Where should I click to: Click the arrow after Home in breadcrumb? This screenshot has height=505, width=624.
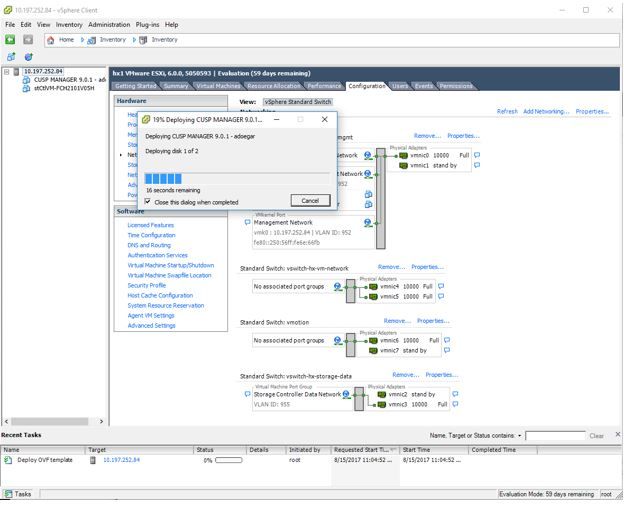pos(82,40)
